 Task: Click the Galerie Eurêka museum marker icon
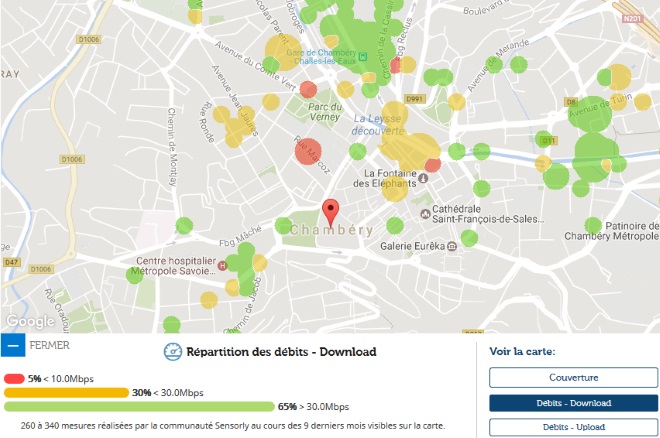coord(453,245)
